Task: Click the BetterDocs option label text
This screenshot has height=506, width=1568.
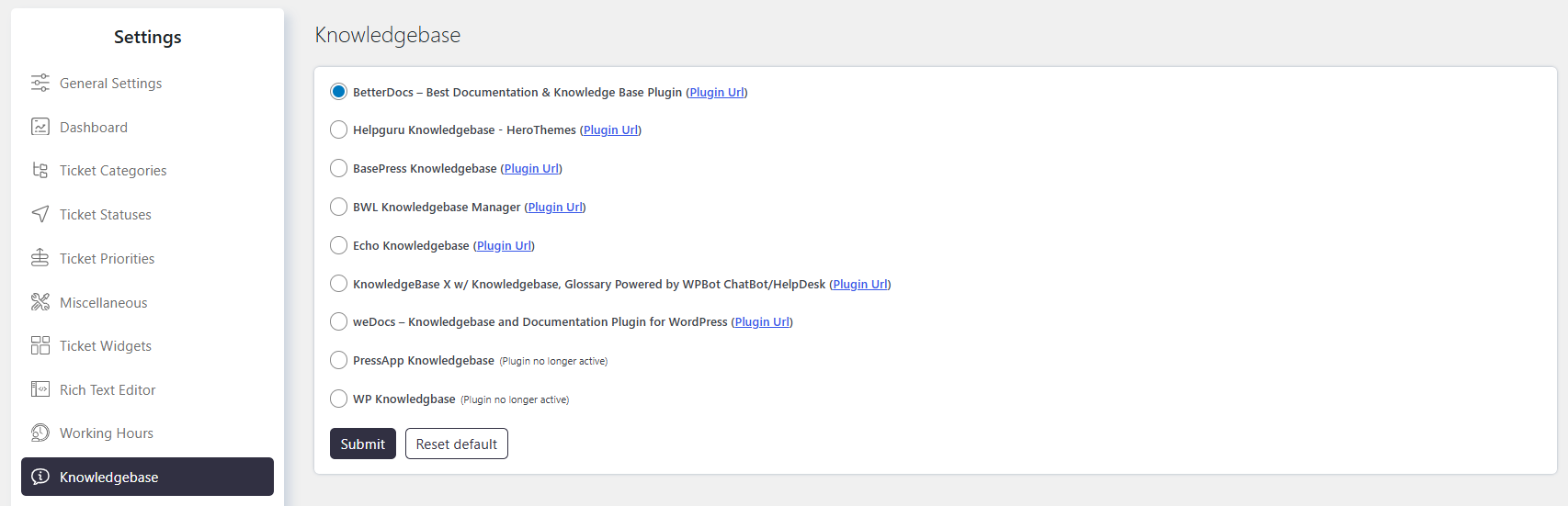Action: coord(517,92)
